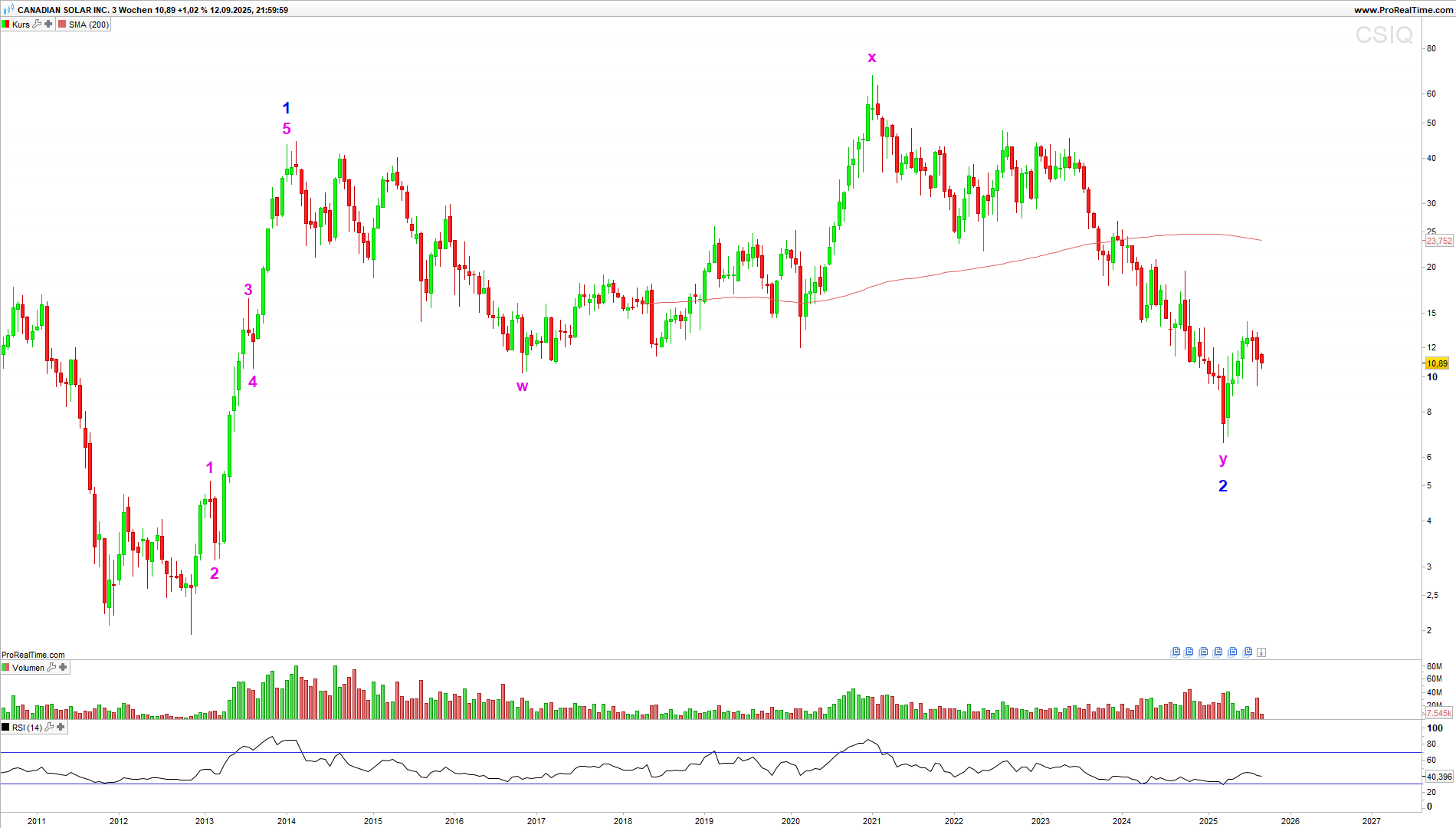Image resolution: width=1456 pixels, height=828 pixels.
Task: Click the ProRealTime.com watermark link
Action: pos(33,655)
